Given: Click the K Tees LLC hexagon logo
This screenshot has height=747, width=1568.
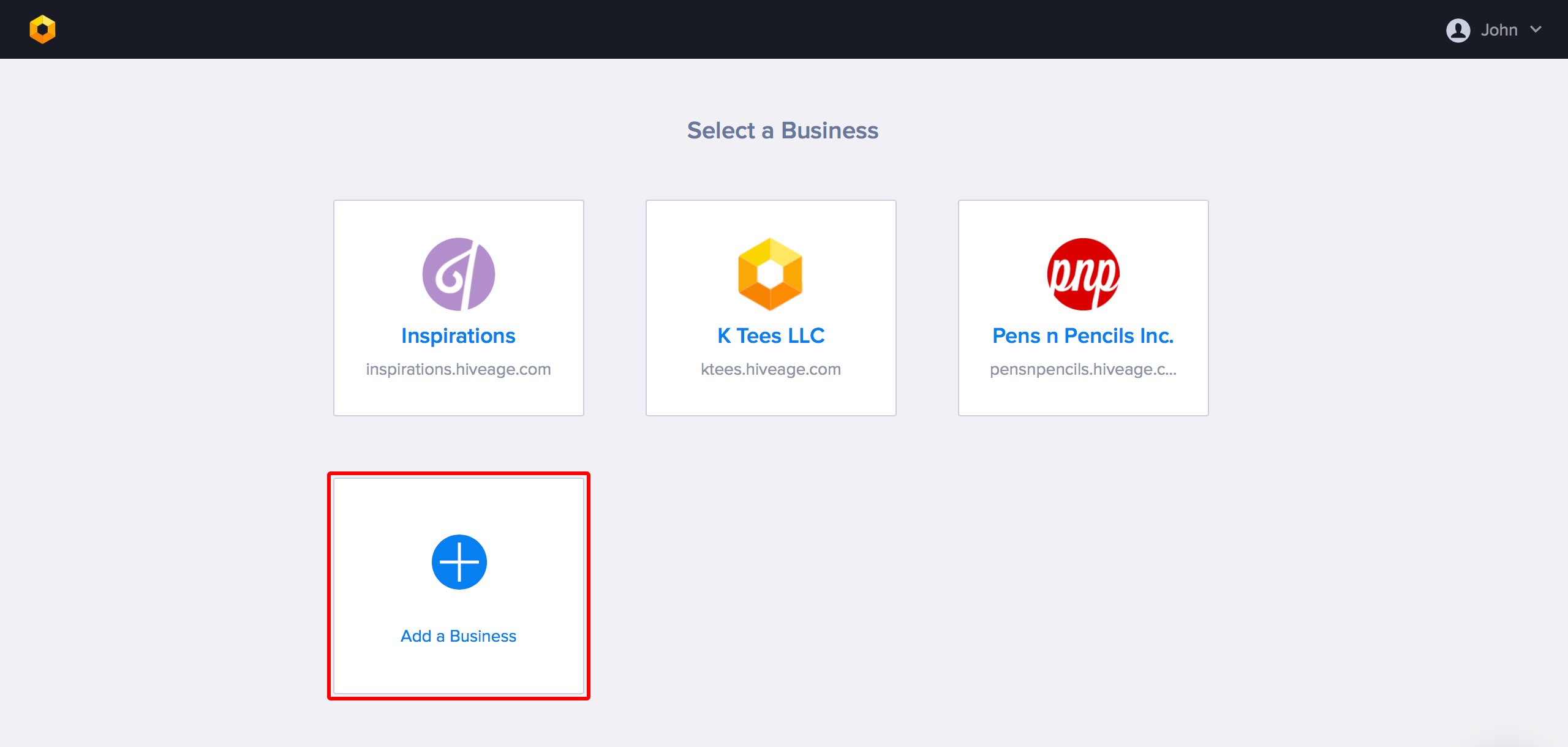Looking at the screenshot, I should point(771,274).
